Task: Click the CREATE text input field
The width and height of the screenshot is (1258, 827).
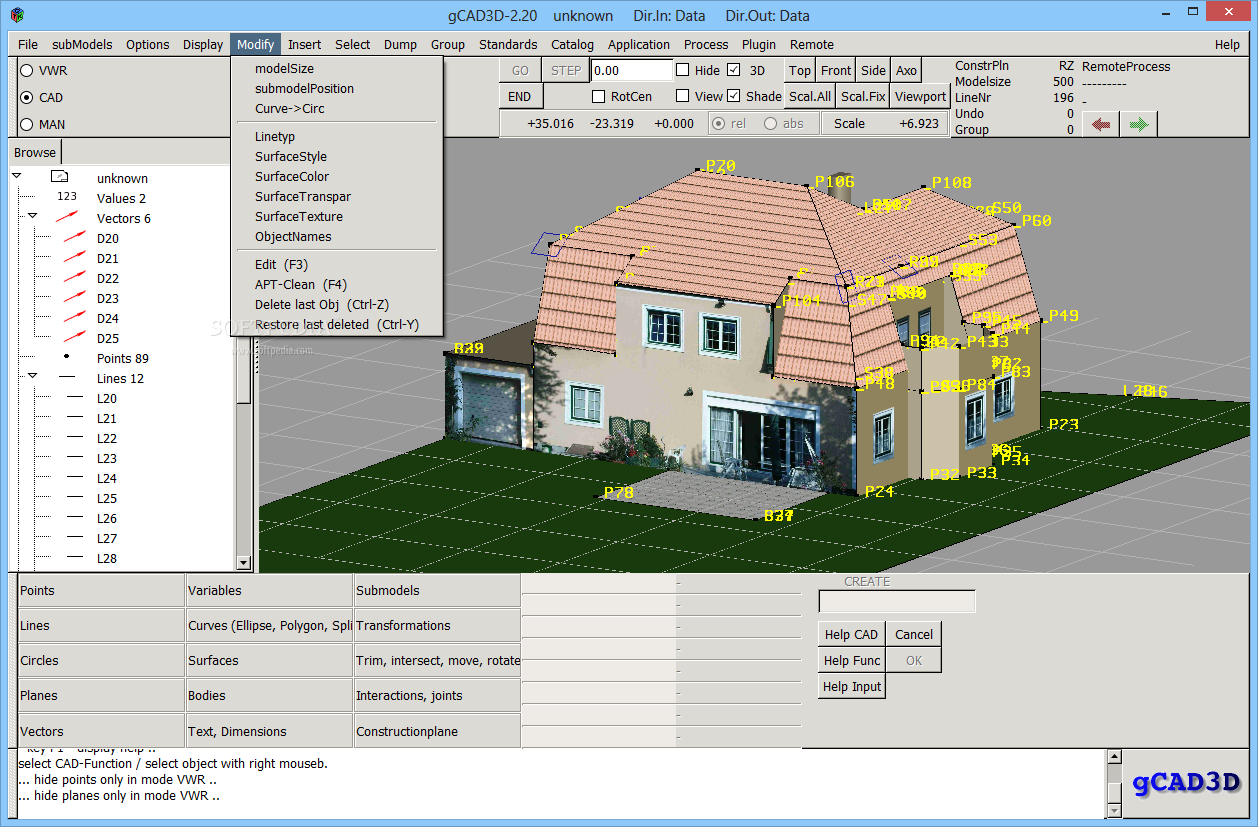Action: [897, 601]
